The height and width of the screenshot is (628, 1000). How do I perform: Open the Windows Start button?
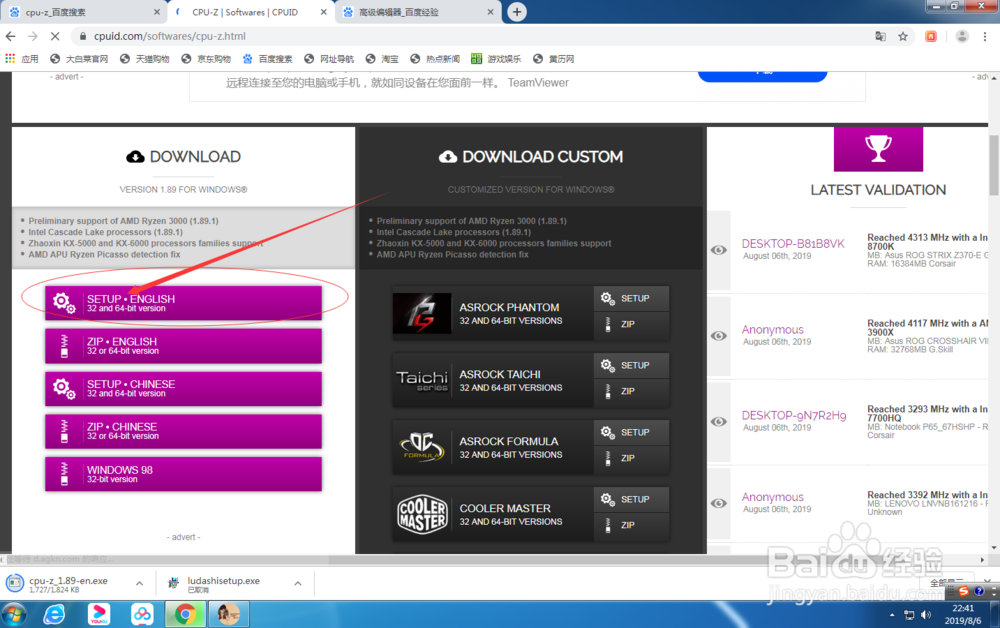[13, 615]
